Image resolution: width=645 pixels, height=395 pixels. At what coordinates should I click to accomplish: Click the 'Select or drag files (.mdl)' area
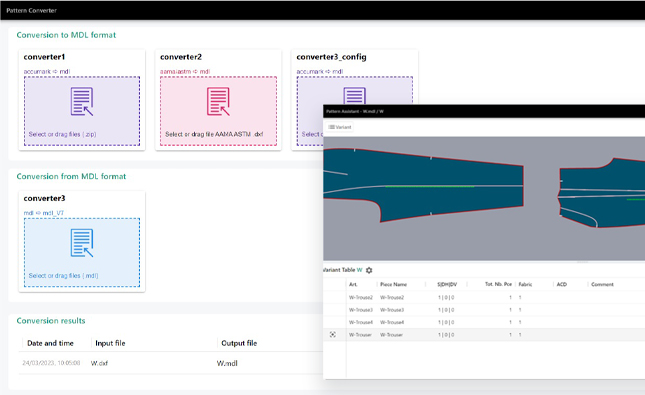tap(82, 252)
